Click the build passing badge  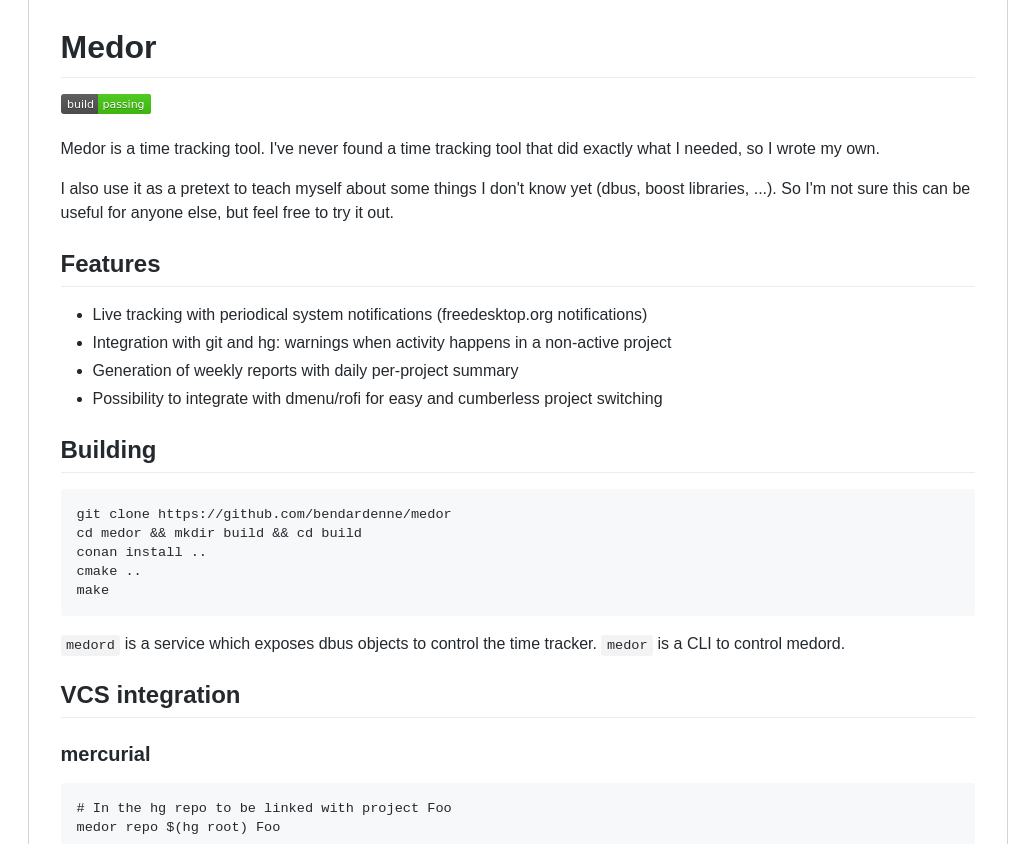tap(106, 104)
